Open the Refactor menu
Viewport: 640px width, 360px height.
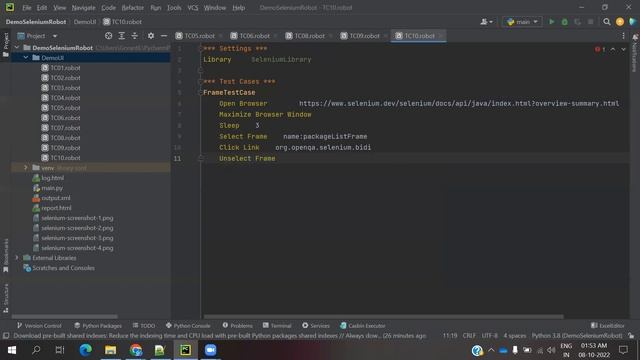click(x=133, y=8)
